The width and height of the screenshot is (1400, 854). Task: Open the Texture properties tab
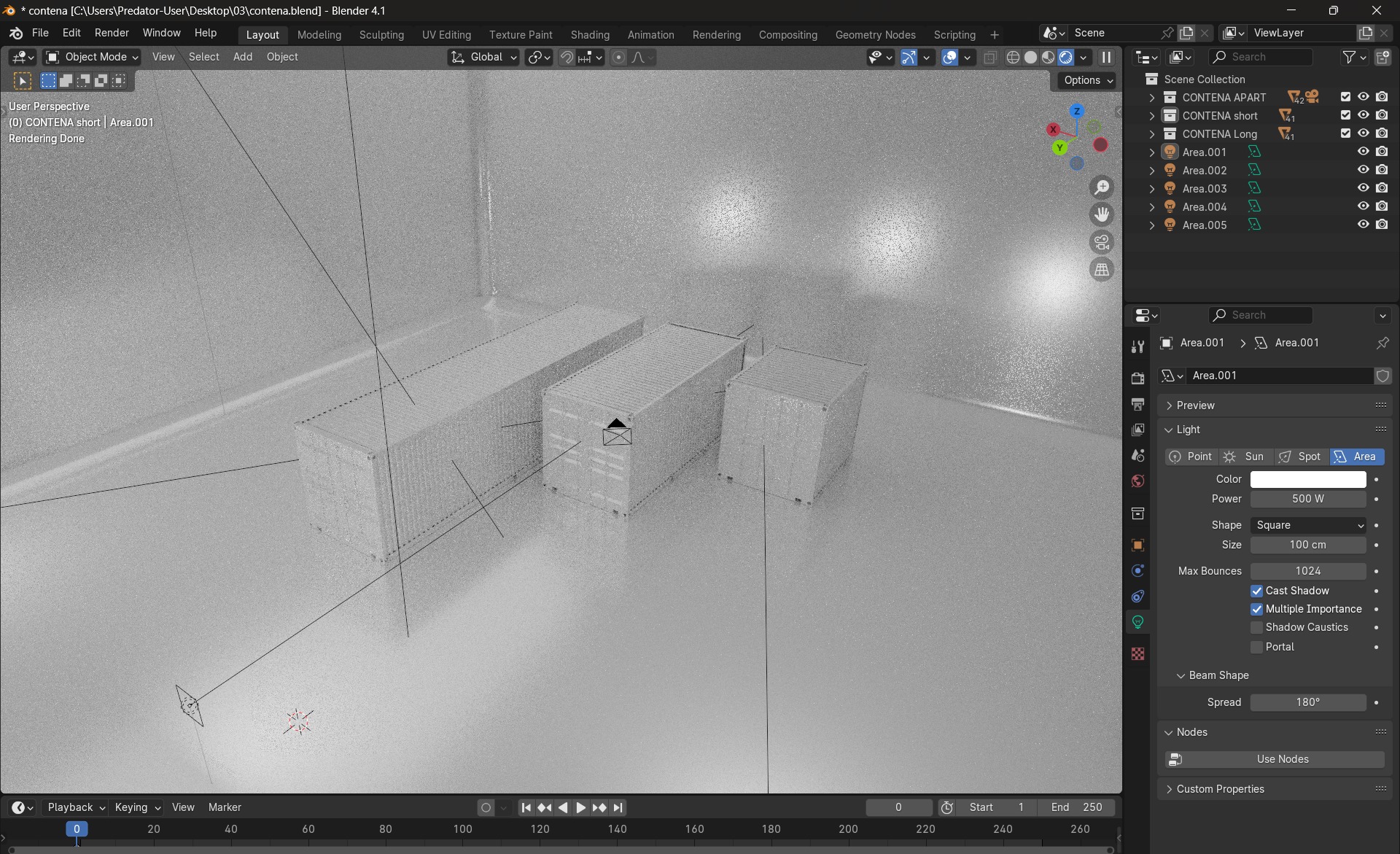tap(1137, 653)
